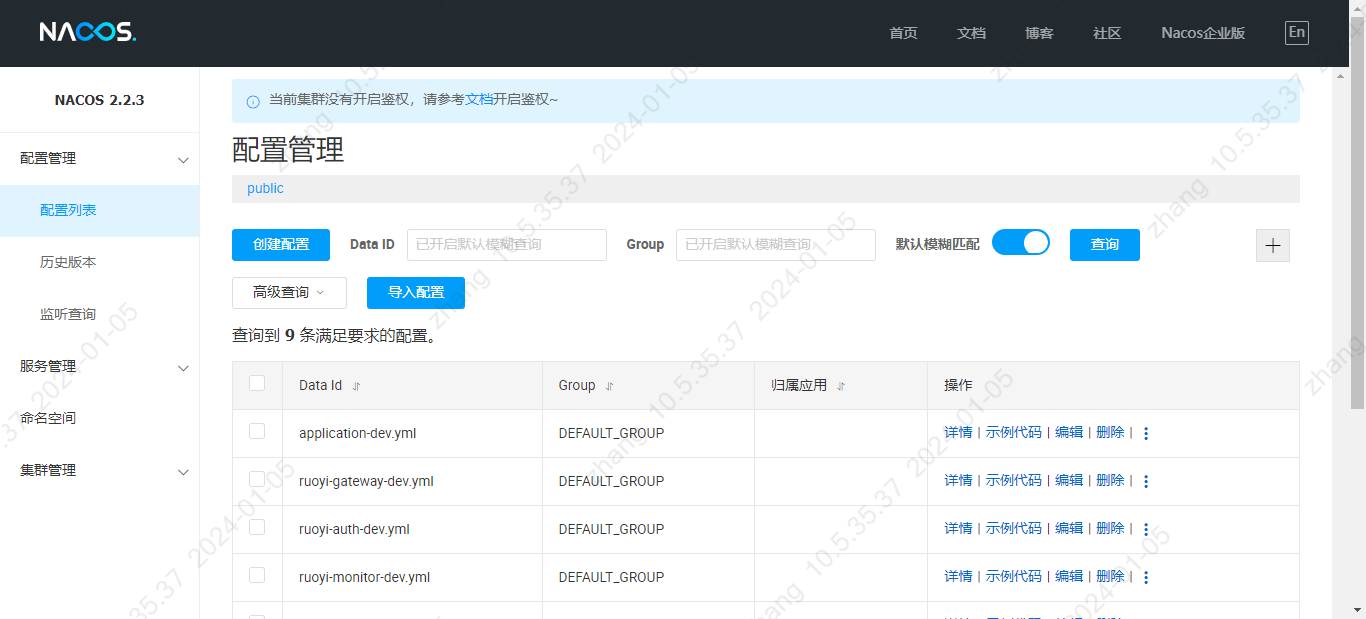
Task: Open 博客 in top navigation
Action: coord(1039,33)
